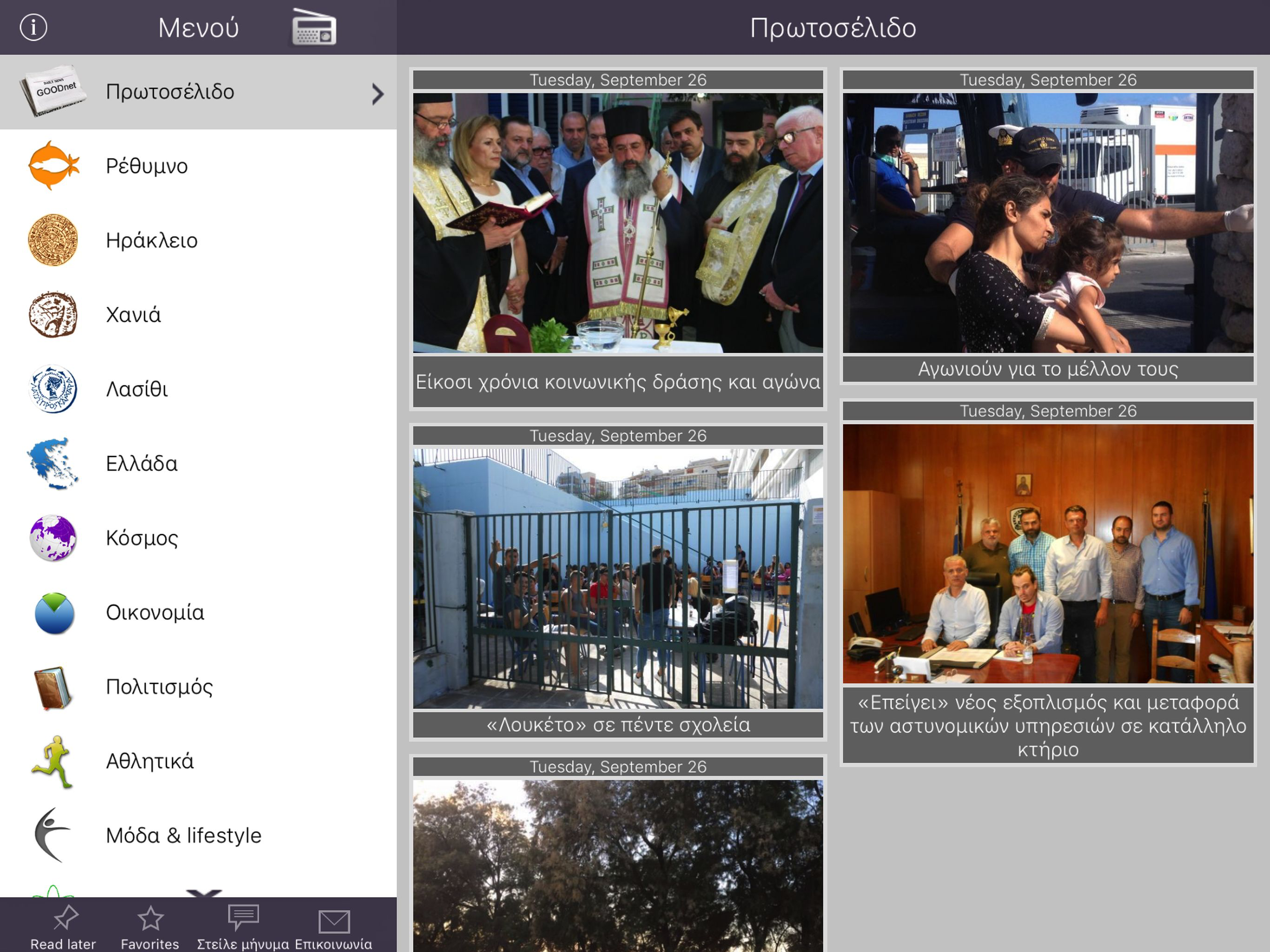This screenshot has width=1270, height=952.
Task: Open the priests ceremony article photo
Action: click(x=618, y=223)
